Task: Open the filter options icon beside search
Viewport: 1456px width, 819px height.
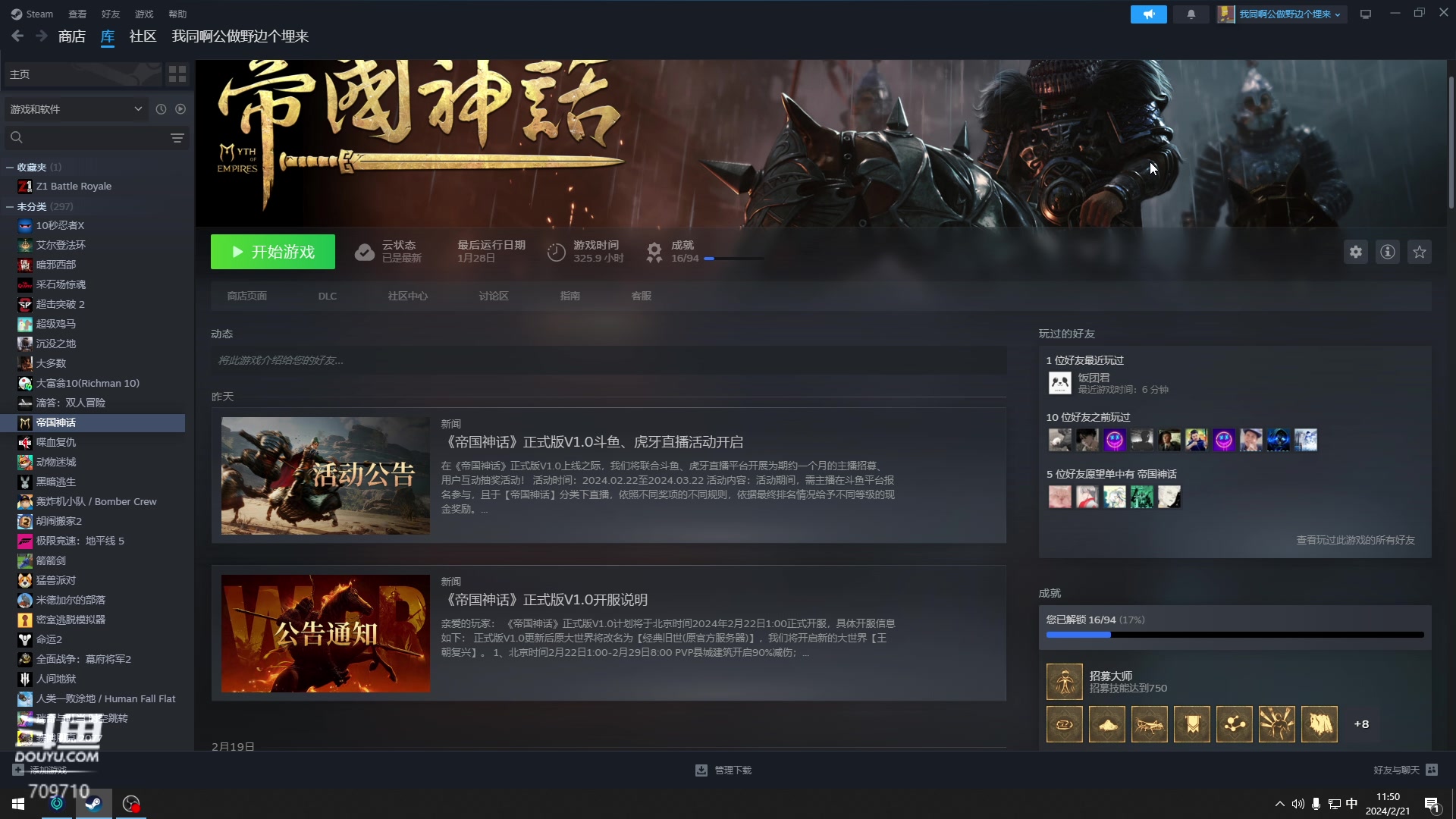Action: point(177,137)
